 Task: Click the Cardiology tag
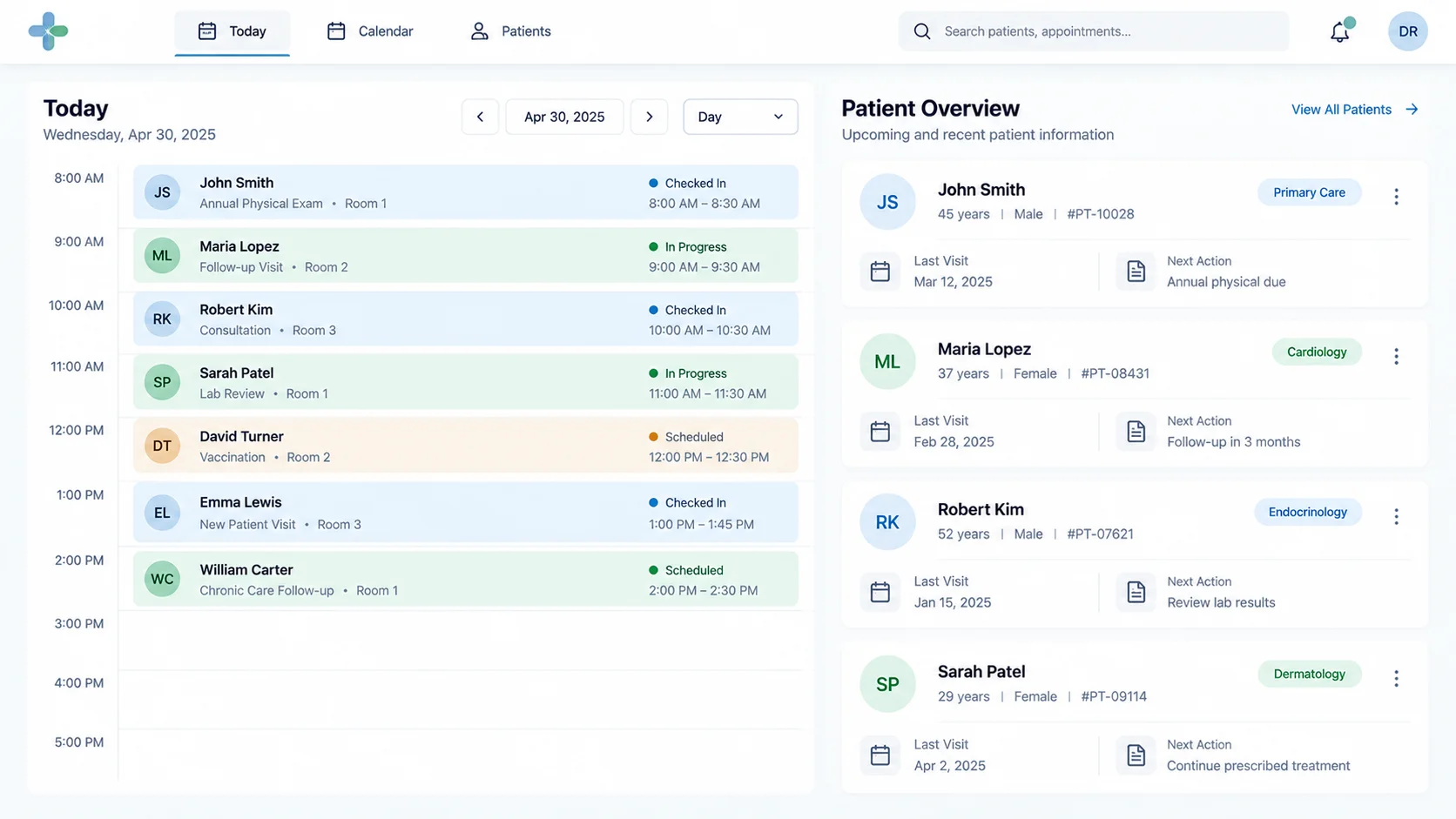tap(1317, 352)
